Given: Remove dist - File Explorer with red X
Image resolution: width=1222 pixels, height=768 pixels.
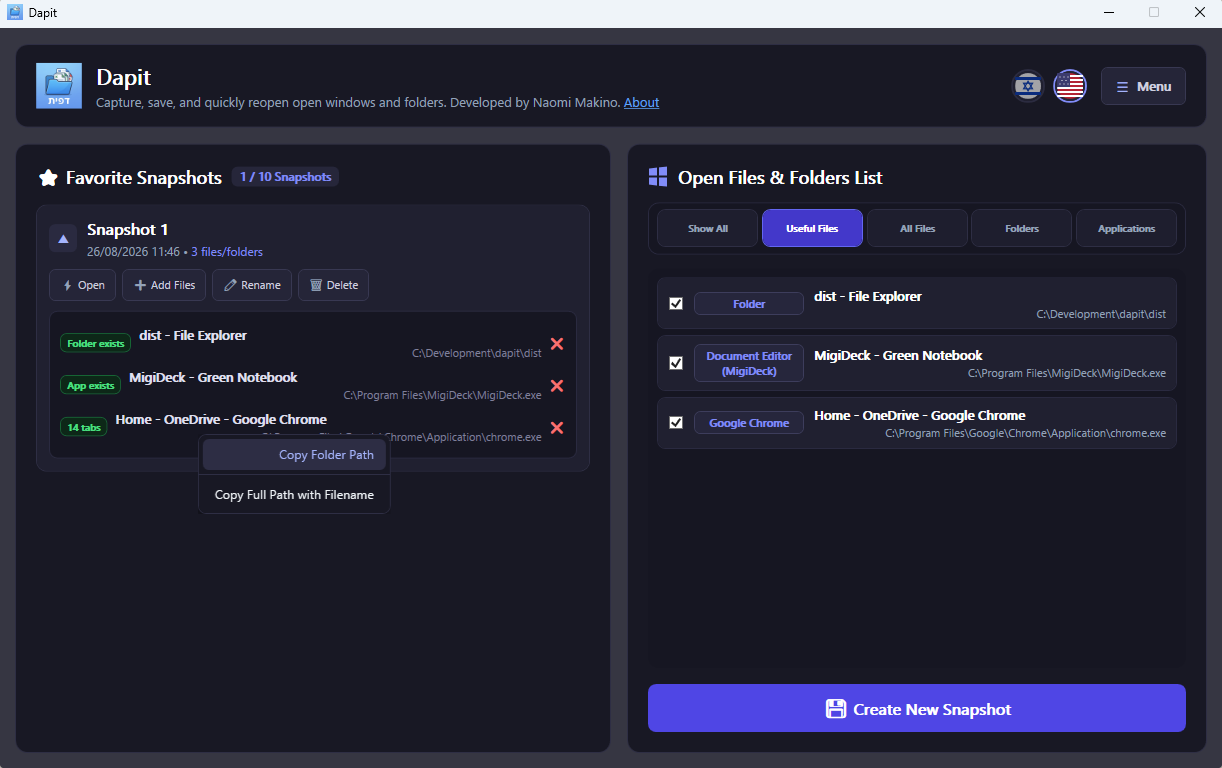Looking at the screenshot, I should (557, 343).
